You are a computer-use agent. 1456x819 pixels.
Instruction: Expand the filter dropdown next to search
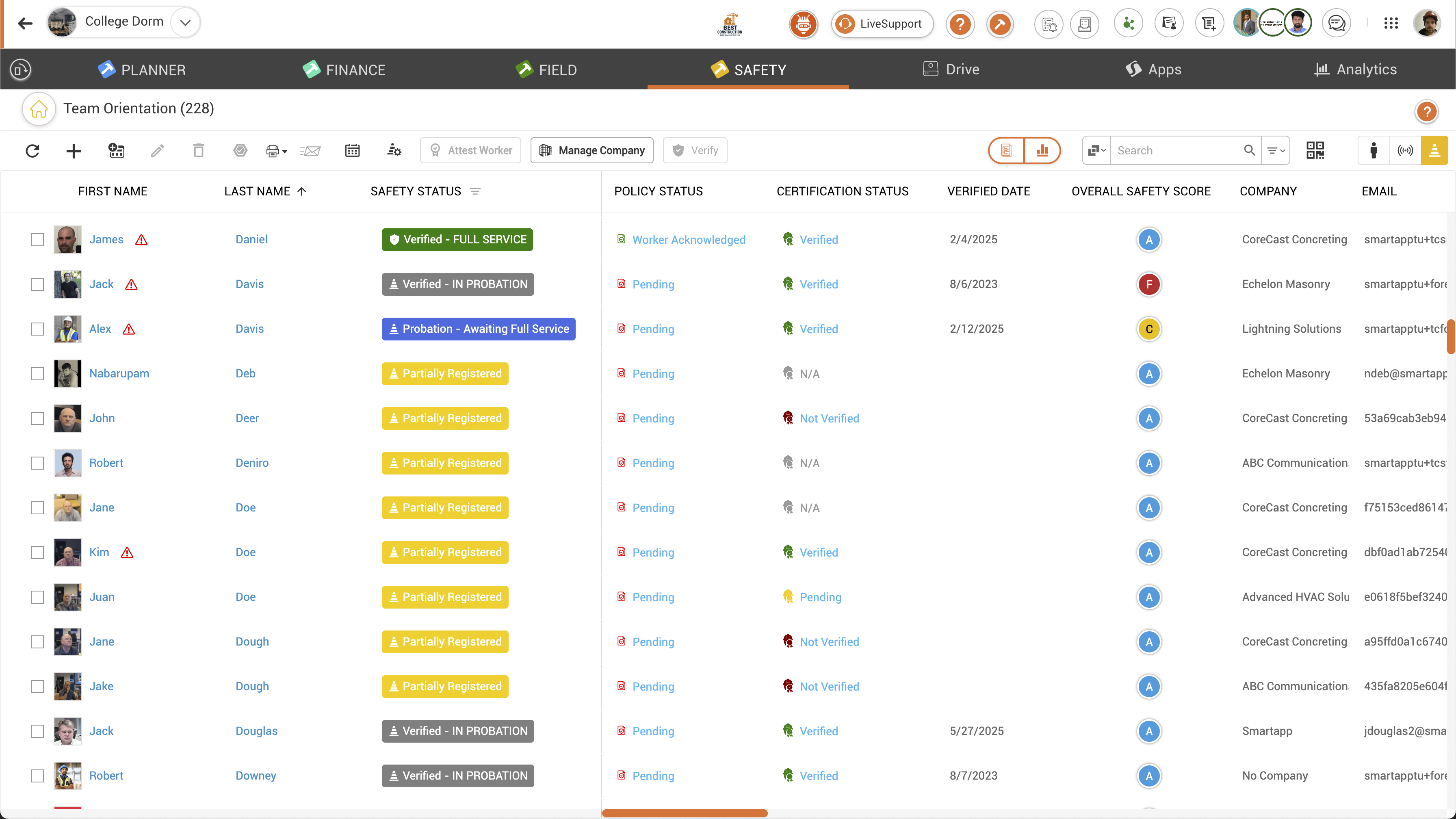(1276, 150)
